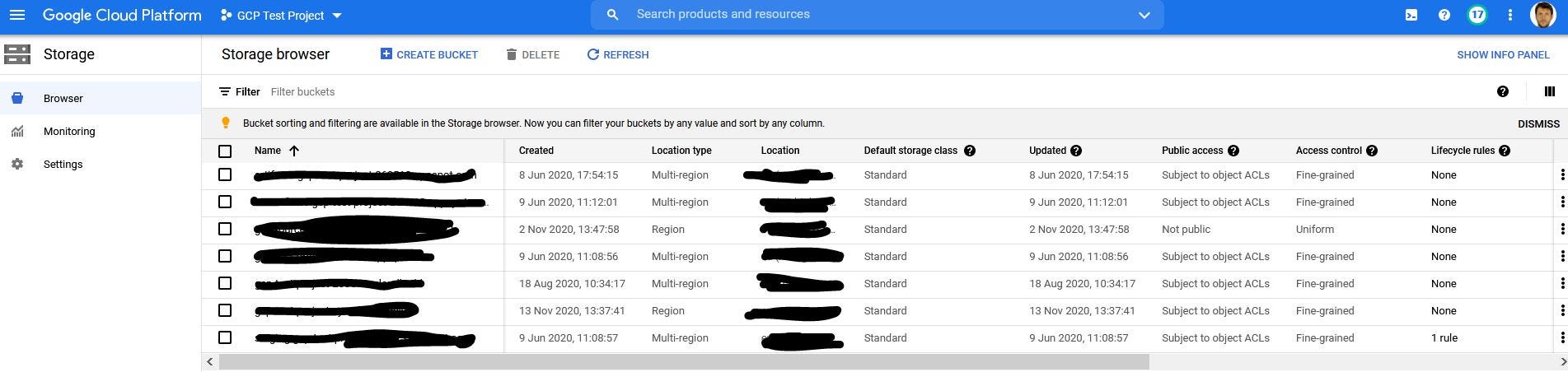Open Settings in the Storage sidebar

63,165
